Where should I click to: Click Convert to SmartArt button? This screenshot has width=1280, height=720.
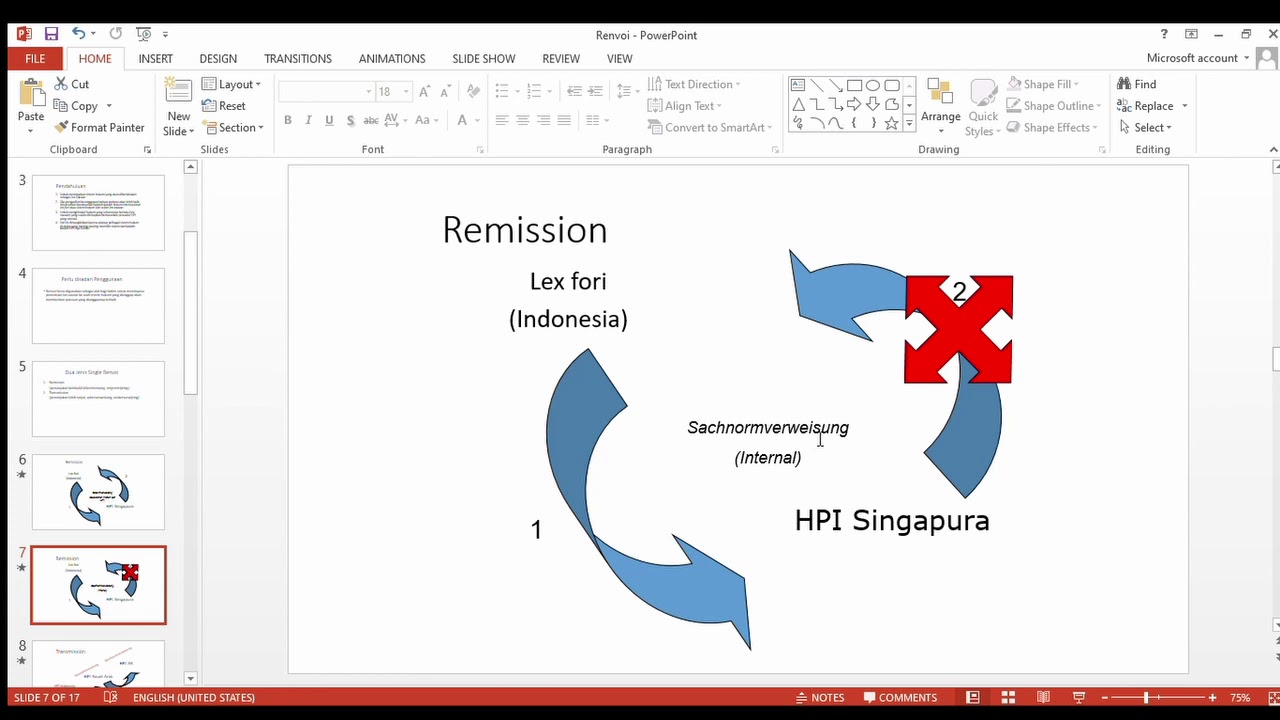click(711, 127)
